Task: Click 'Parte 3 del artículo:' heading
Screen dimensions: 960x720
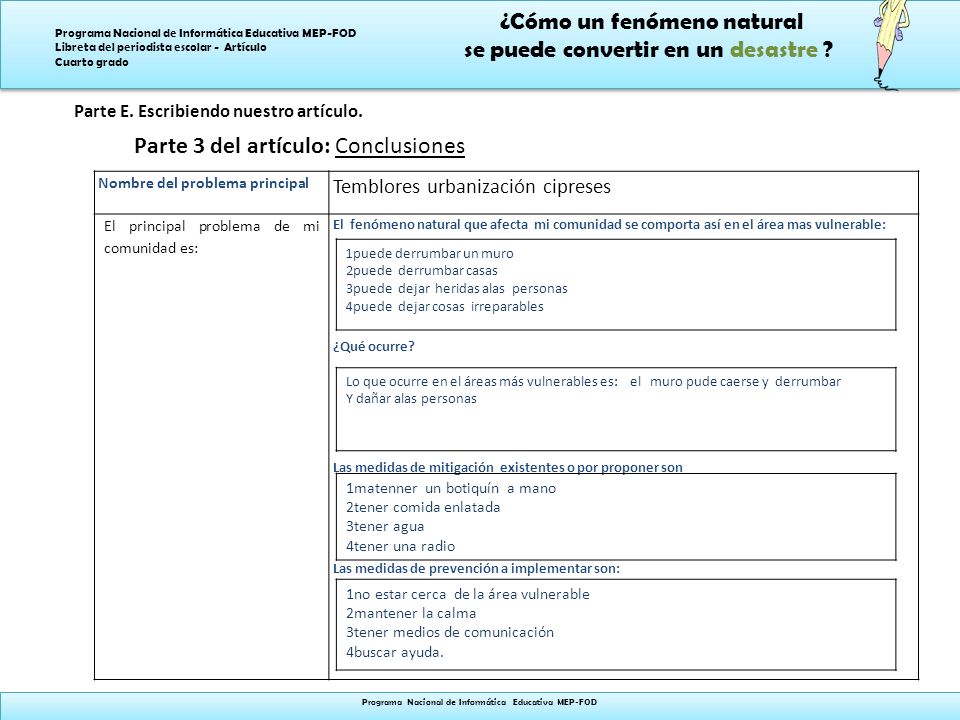Action: [232, 146]
